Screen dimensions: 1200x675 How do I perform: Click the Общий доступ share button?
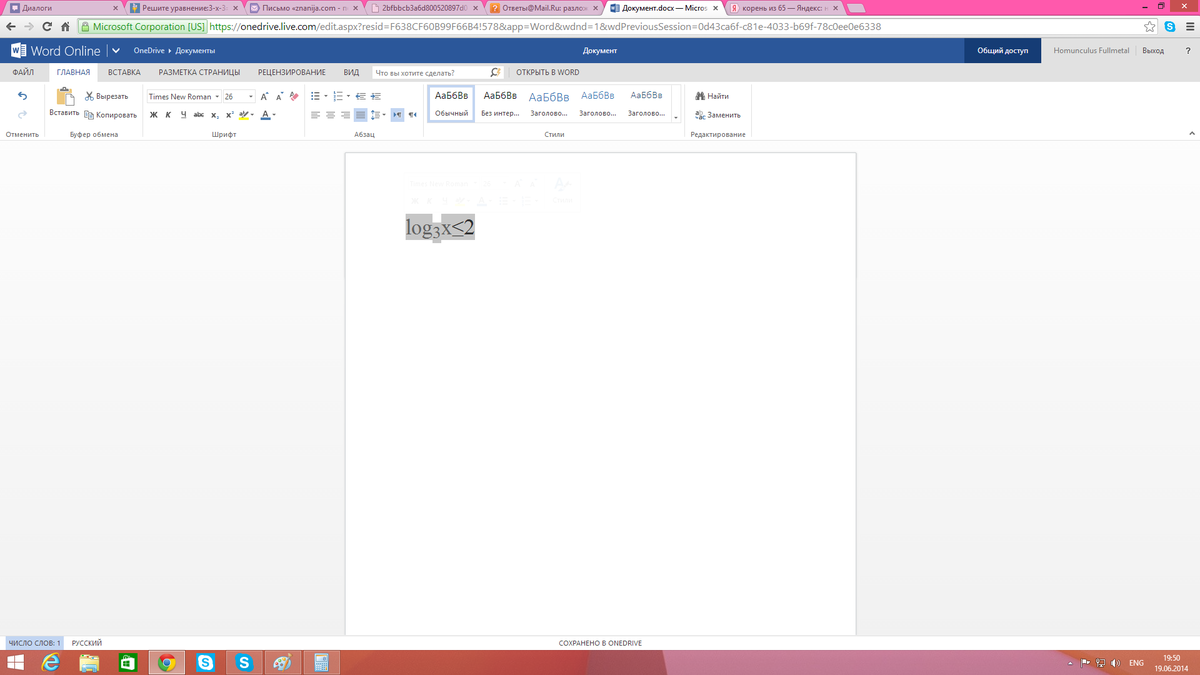(x=1002, y=50)
